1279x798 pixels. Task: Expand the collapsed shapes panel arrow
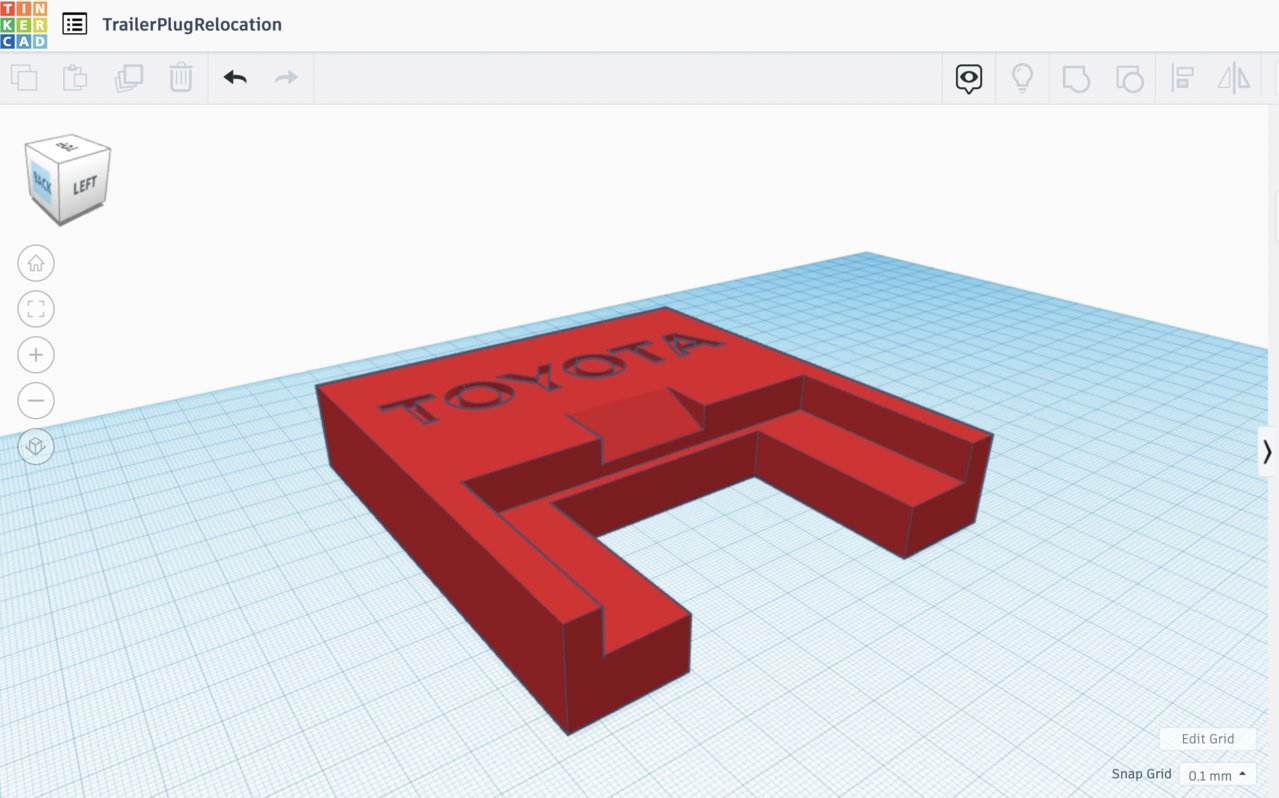coord(1268,451)
